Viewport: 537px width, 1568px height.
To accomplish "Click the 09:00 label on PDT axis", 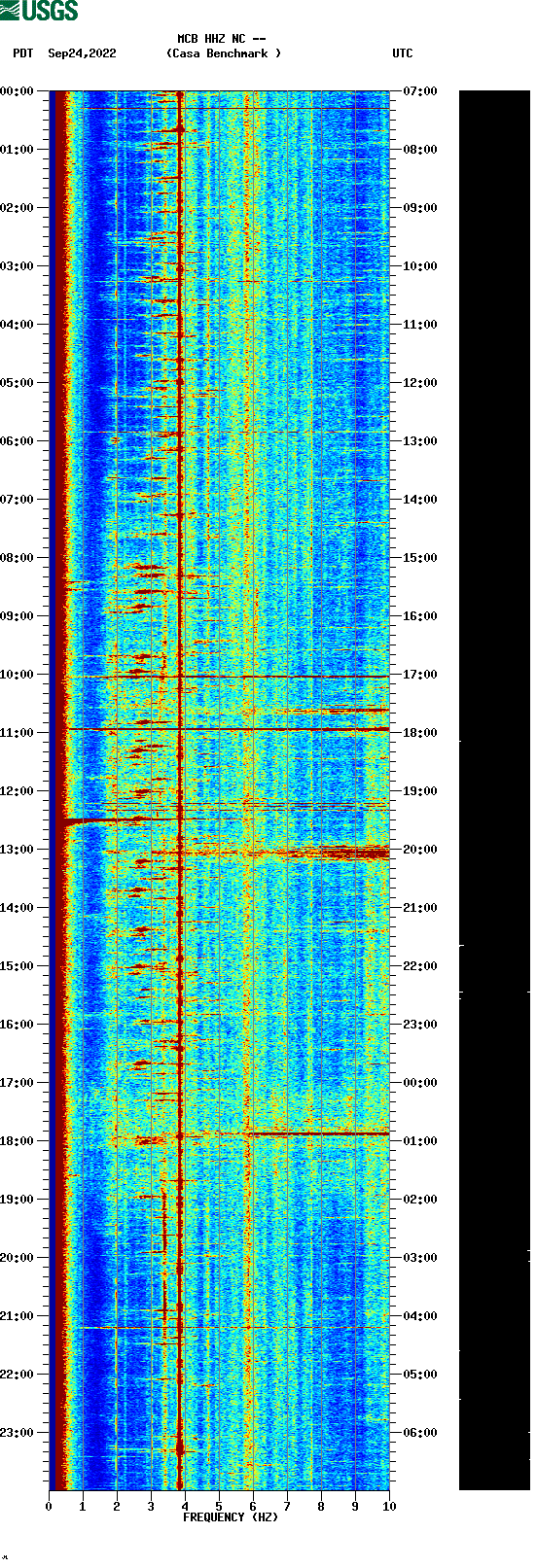I will (18, 616).
